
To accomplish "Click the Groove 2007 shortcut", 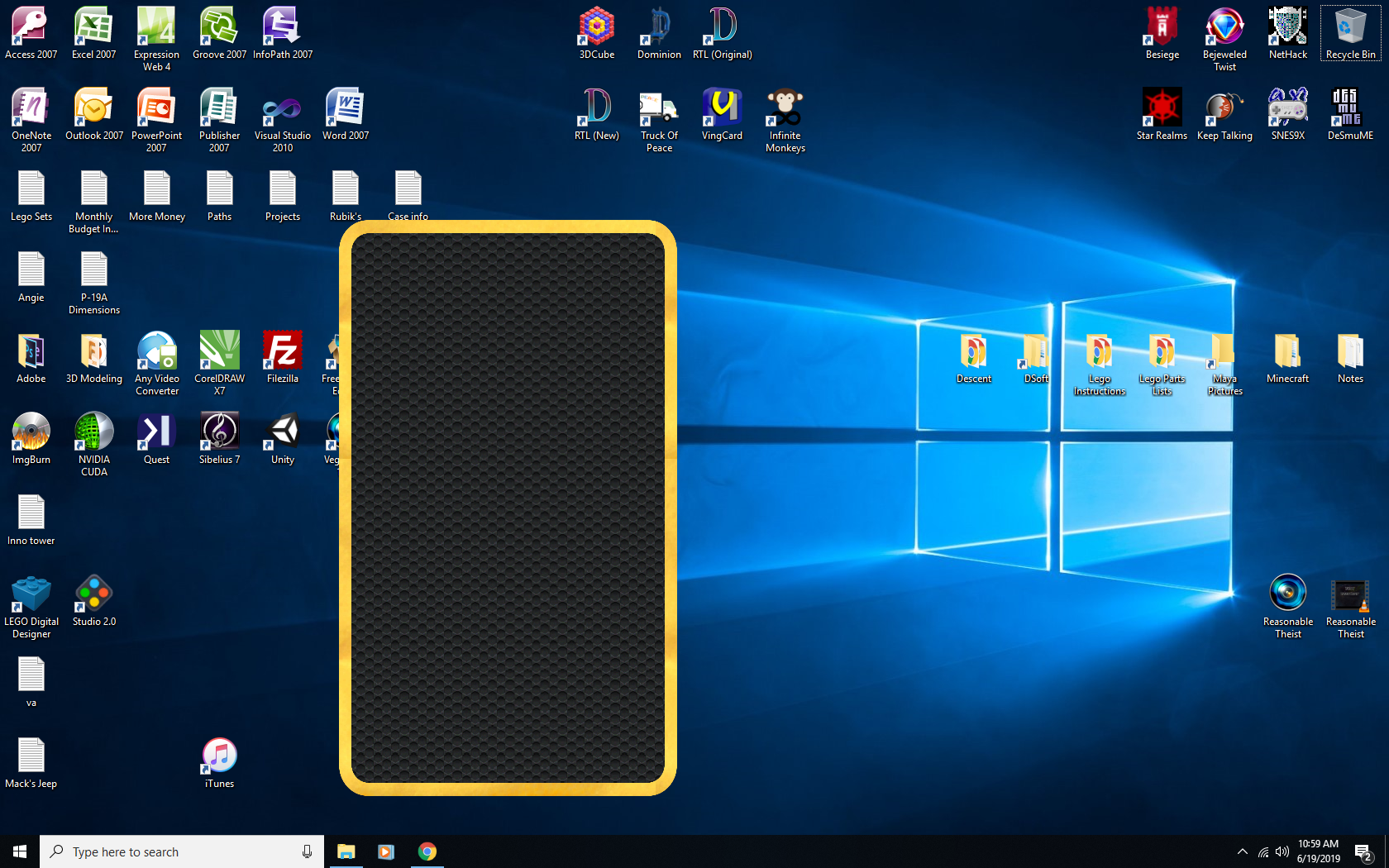I will pyautogui.click(x=220, y=33).
